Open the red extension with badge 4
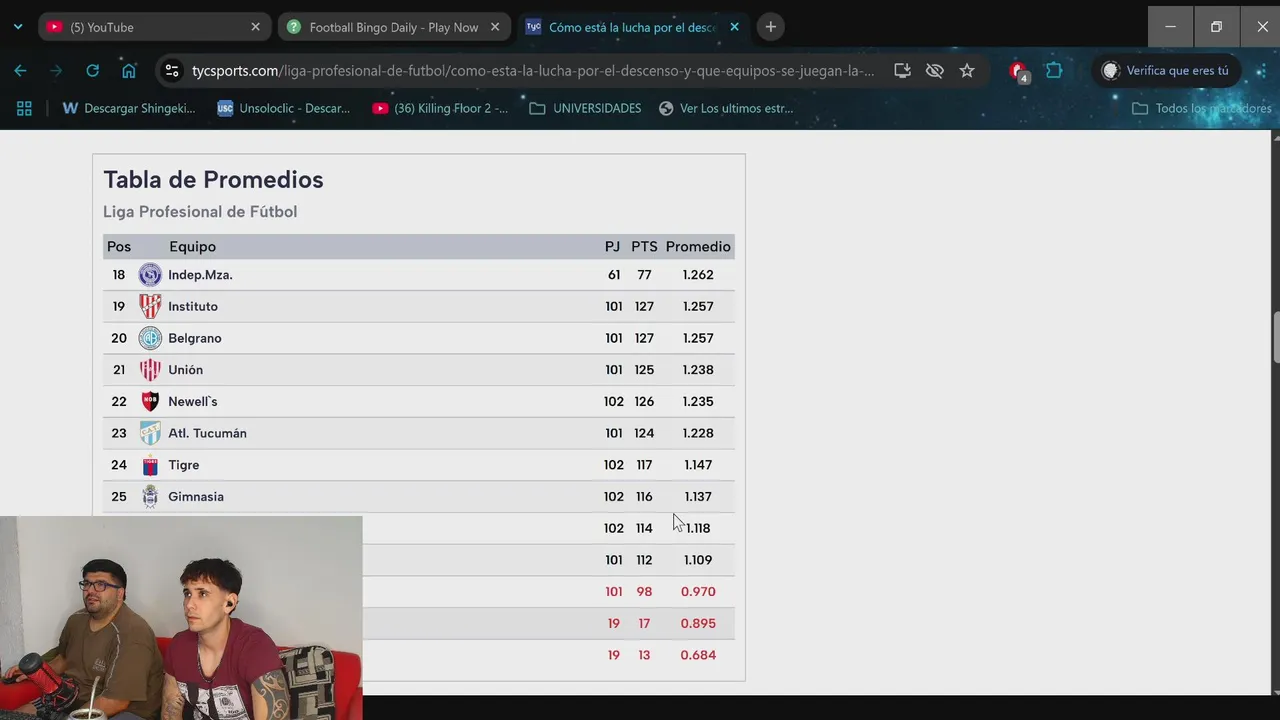Screen dimensions: 1280x720 (x=1018, y=71)
